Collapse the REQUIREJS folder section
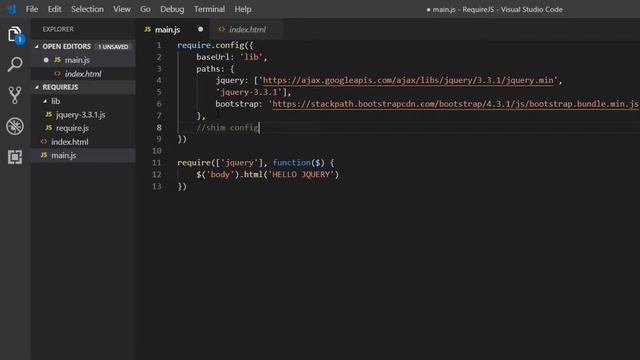This screenshot has height=360, width=640. pyautogui.click(x=37, y=87)
